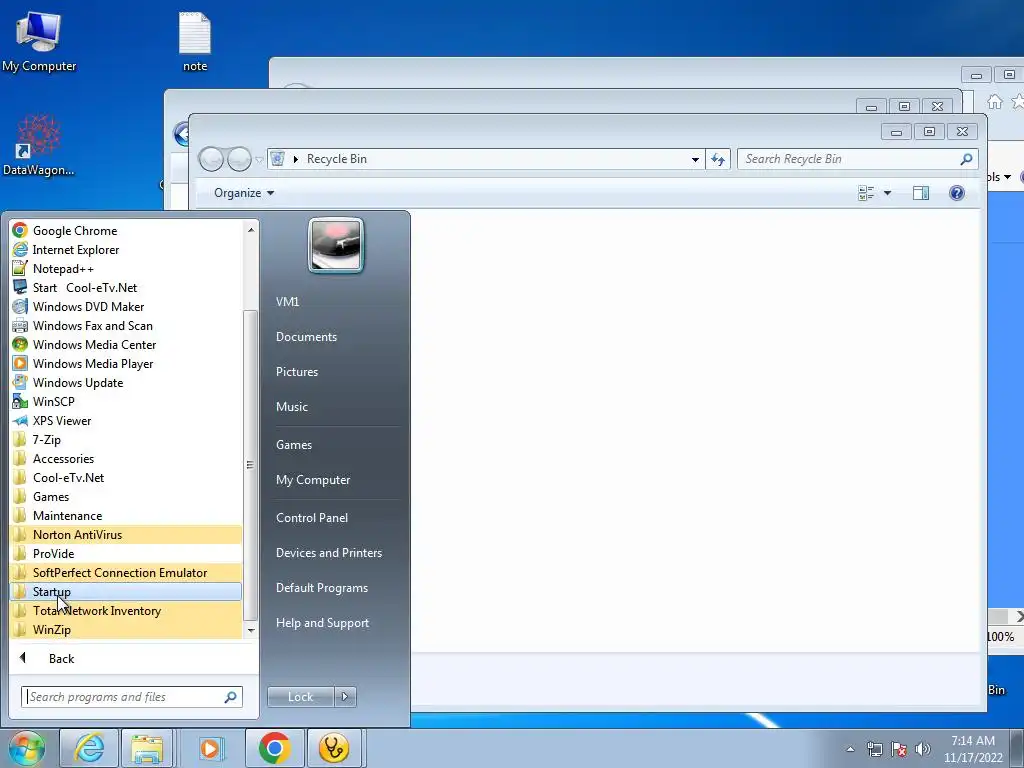Open the Organize menu in Recycle Bin
The height and width of the screenshot is (768, 1024).
[244, 193]
